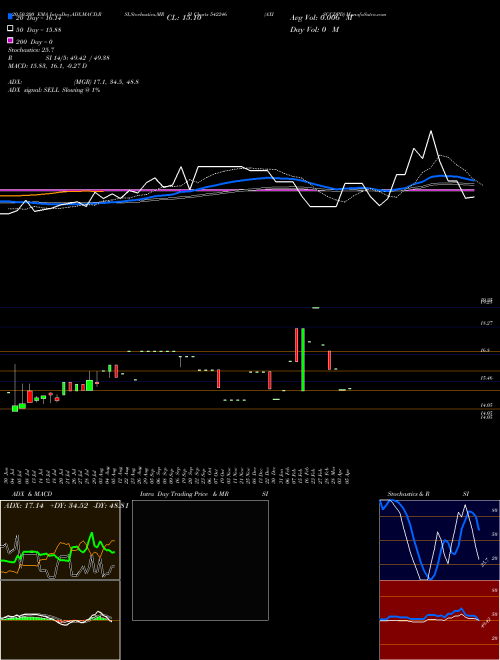Open the empty Intra Day Trading Price panel
This screenshot has height=660, width=500.
click(200, 560)
